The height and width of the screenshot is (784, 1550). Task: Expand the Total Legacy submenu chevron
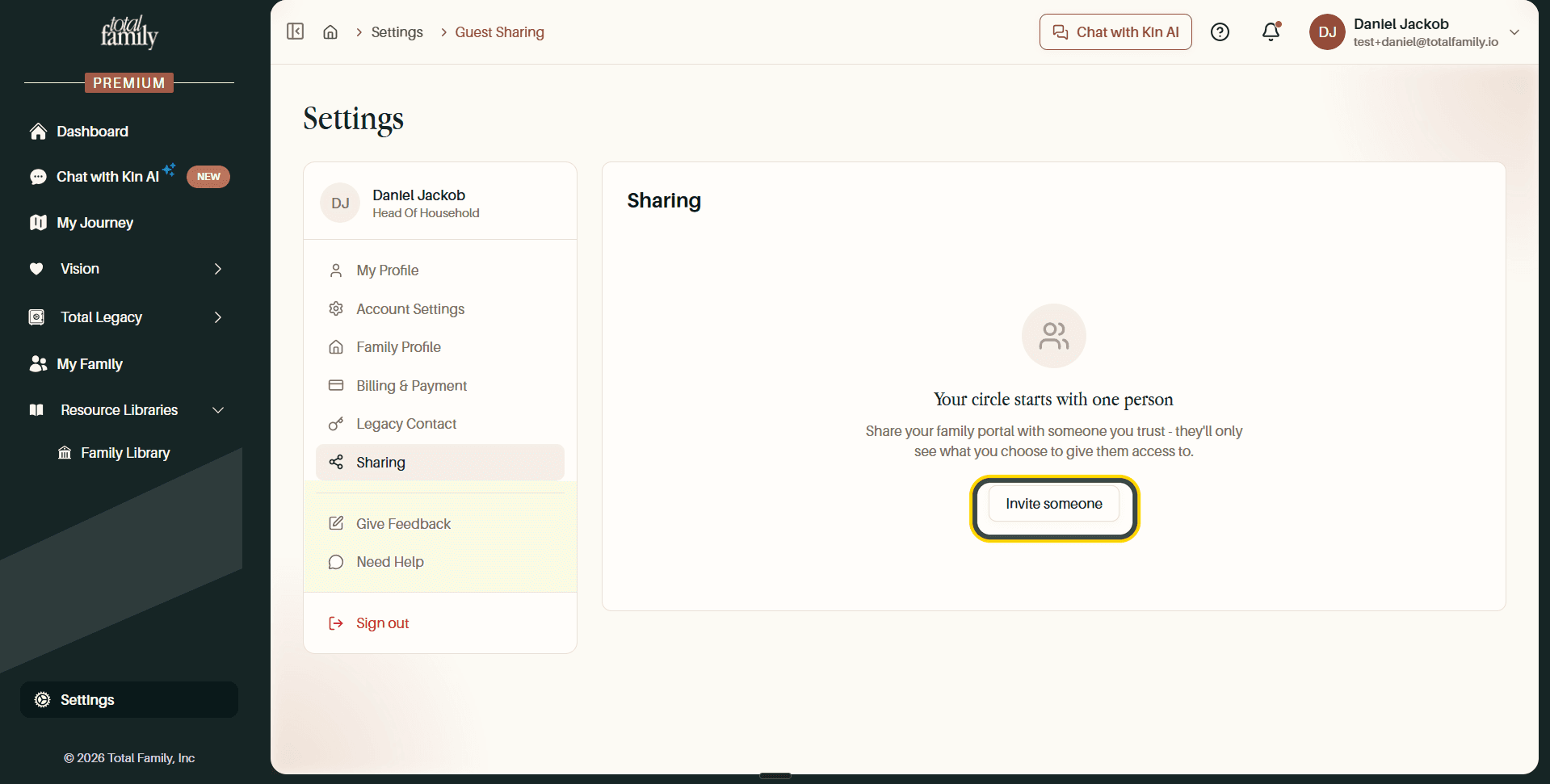point(218,317)
